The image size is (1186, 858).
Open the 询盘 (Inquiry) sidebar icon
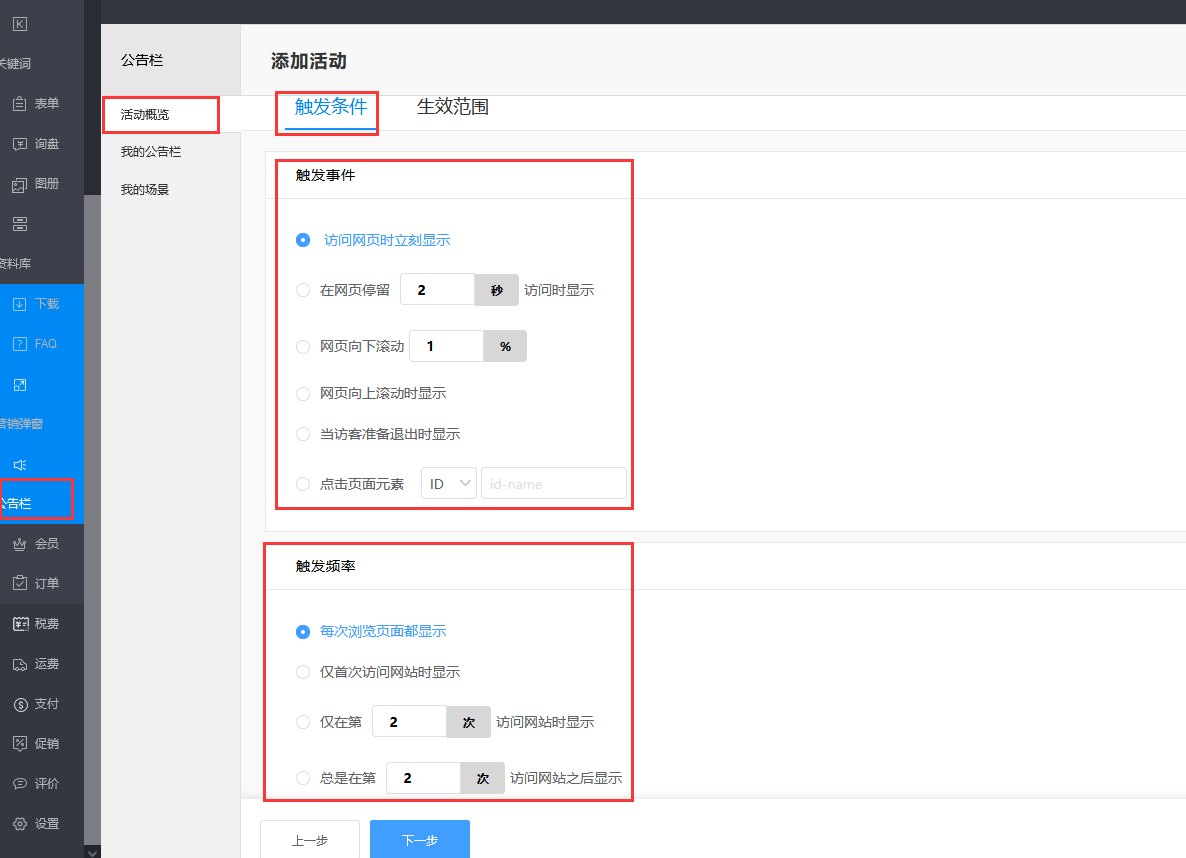(x=20, y=144)
